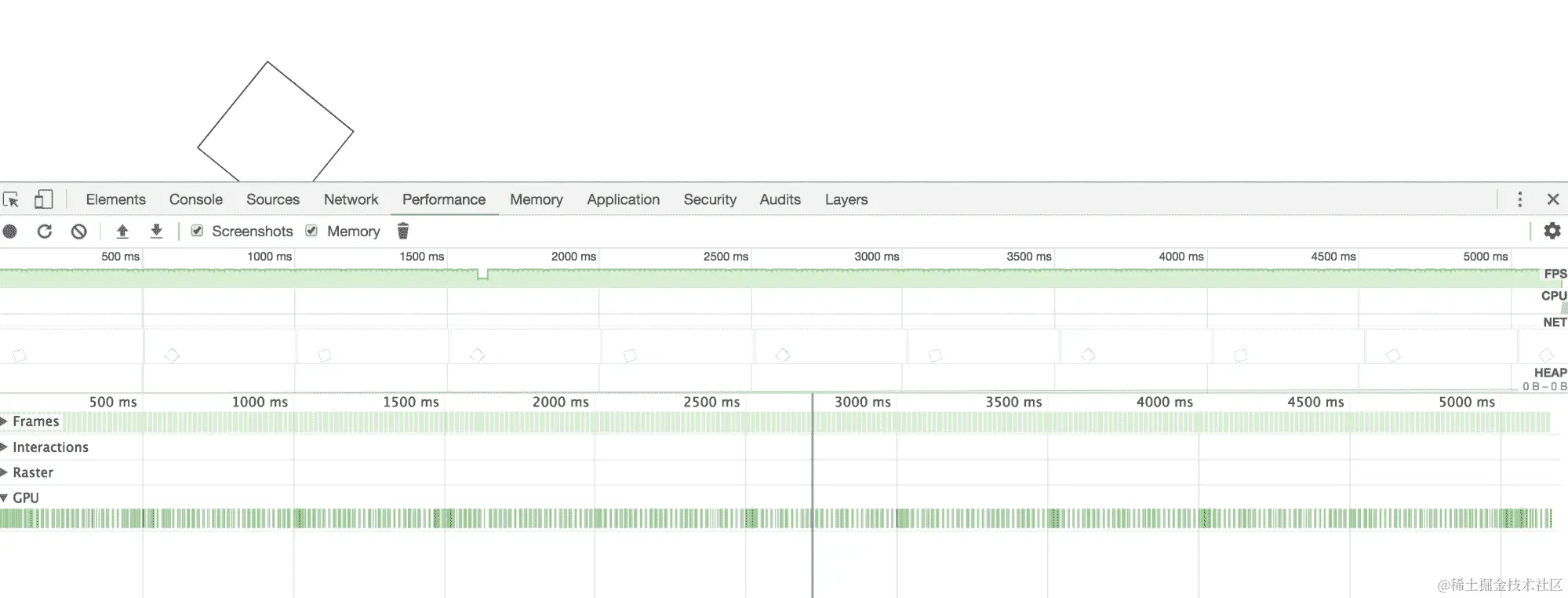Image resolution: width=1568 pixels, height=598 pixels.
Task: Click the HEAP label in overview
Action: coord(1550,373)
